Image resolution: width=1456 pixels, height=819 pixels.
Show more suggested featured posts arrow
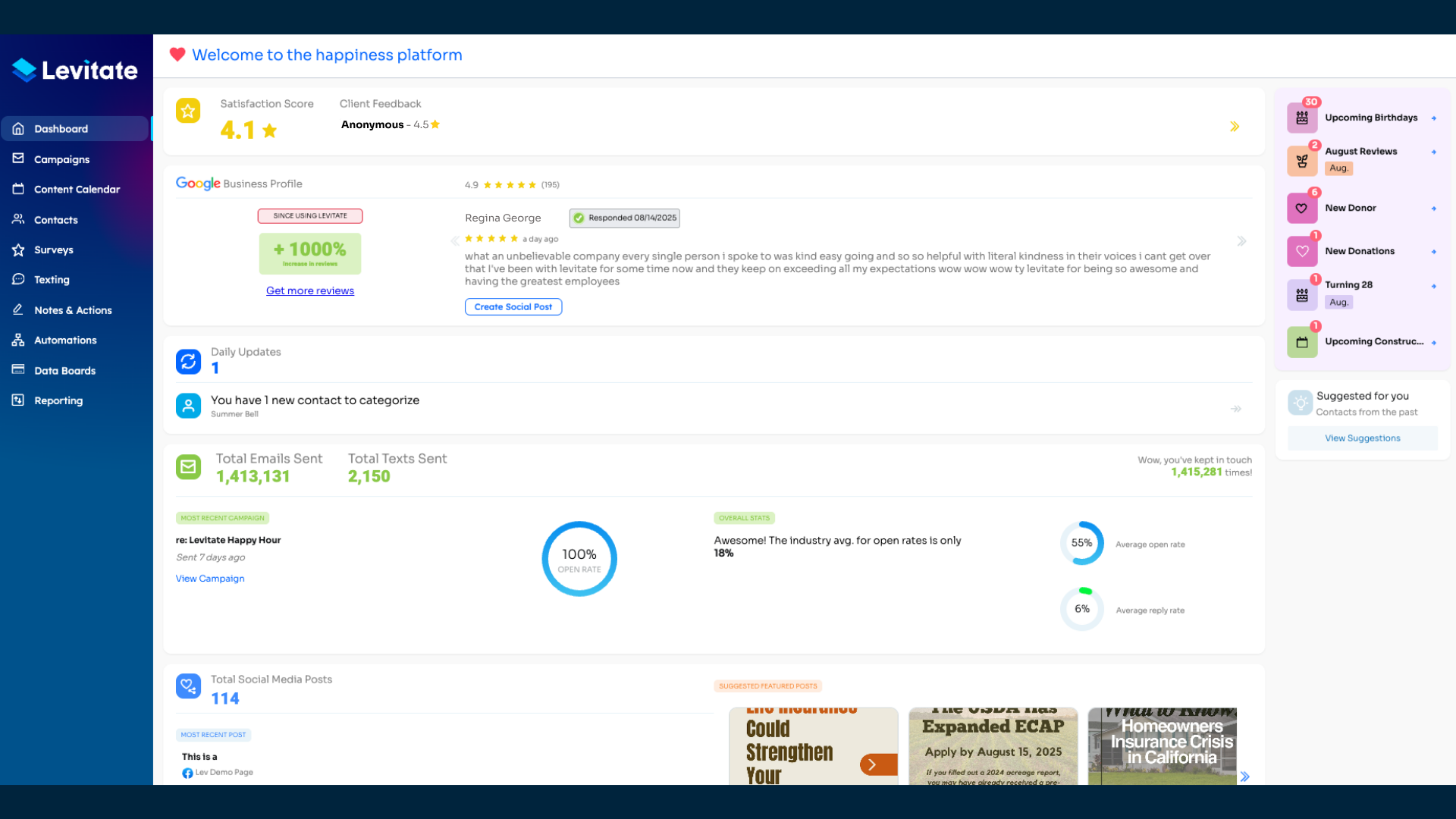point(1244,777)
